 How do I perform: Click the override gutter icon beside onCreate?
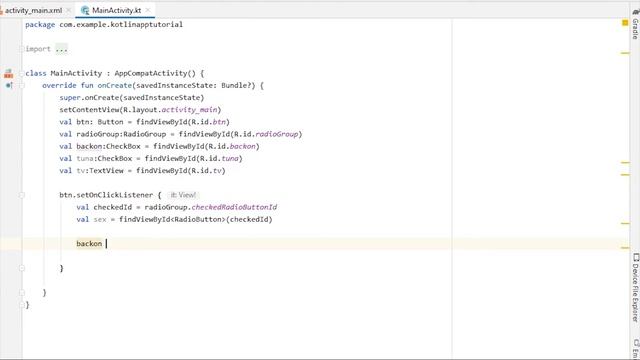pos(9,85)
